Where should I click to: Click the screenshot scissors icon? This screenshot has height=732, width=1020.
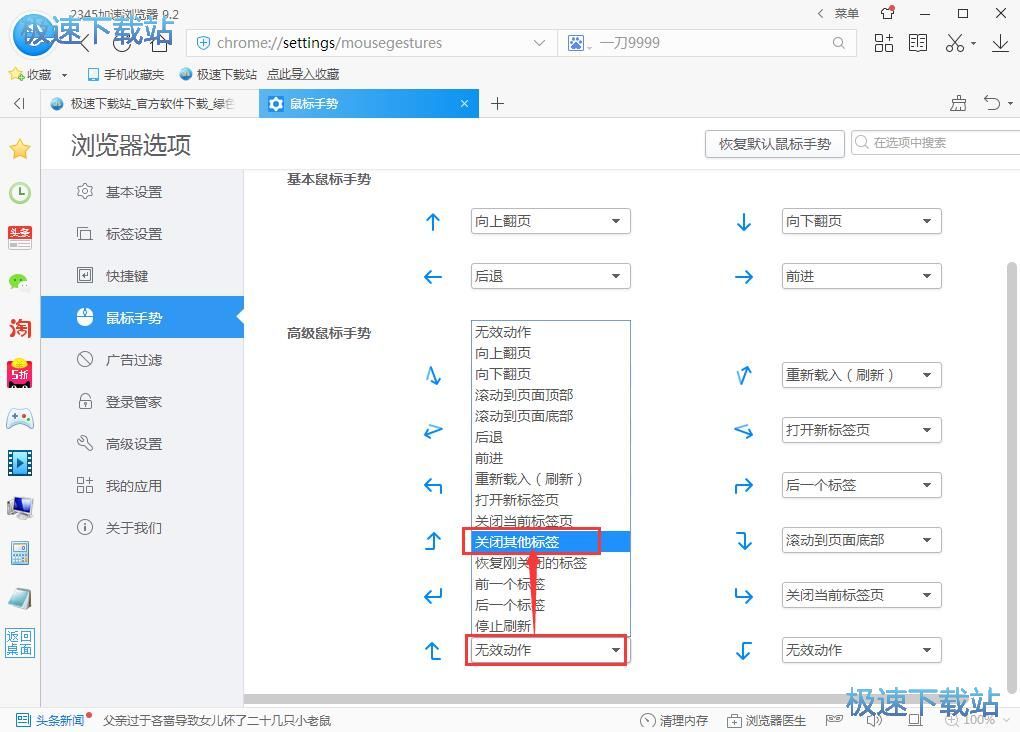955,43
